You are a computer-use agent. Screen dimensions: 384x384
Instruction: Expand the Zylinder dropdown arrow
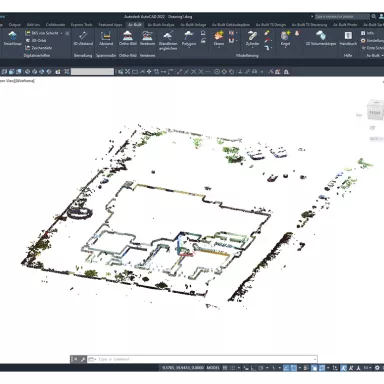tap(252, 48)
